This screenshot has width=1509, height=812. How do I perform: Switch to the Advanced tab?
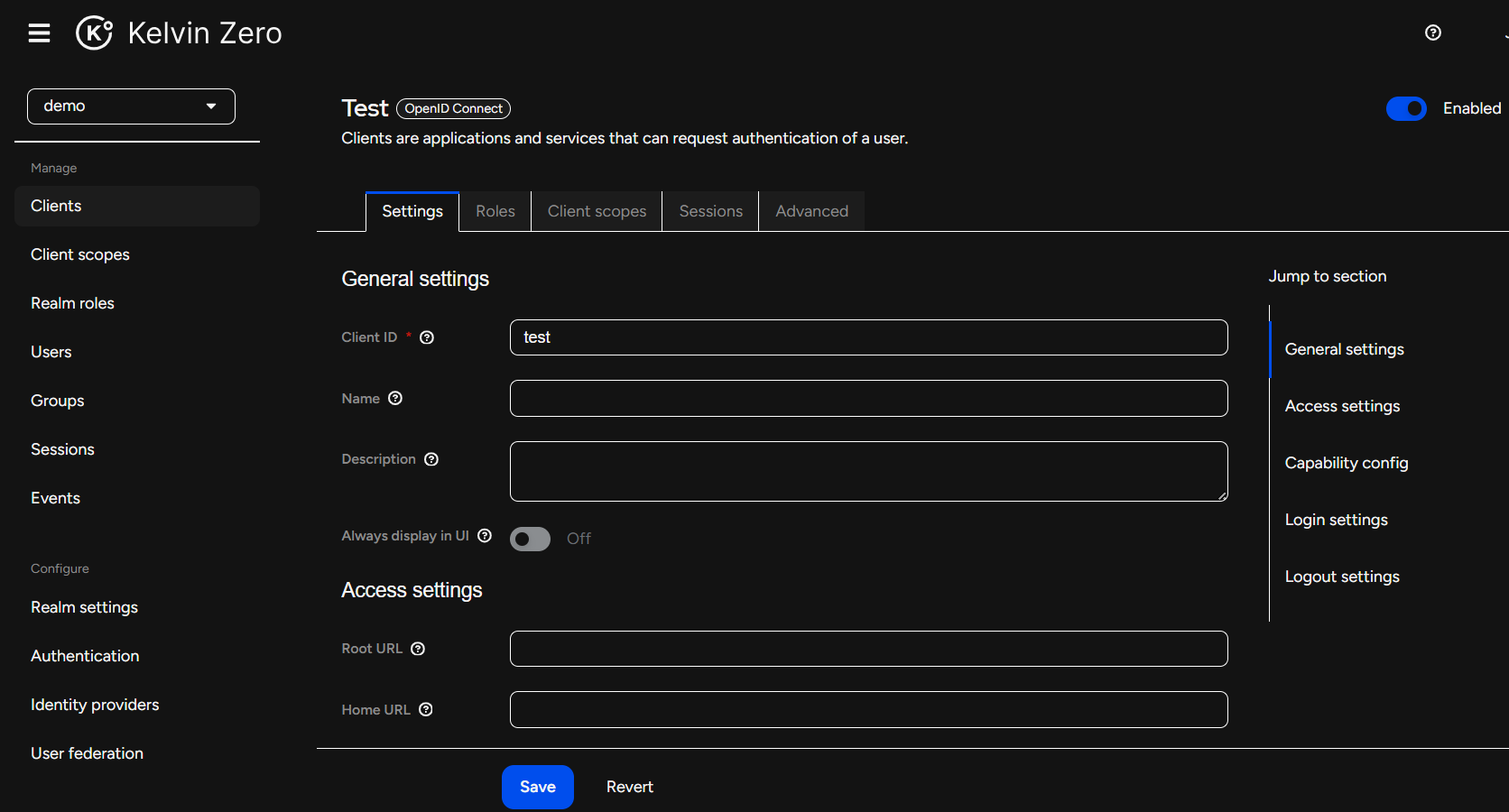pos(810,210)
